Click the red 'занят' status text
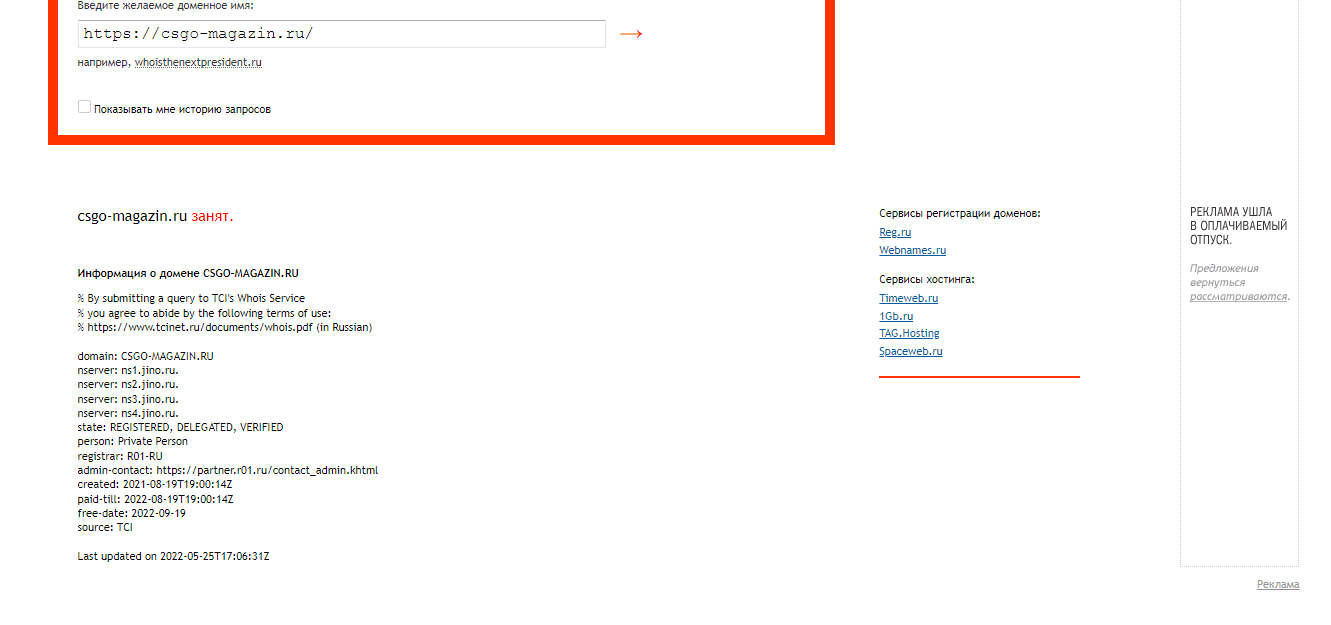1331x625 pixels. coord(212,215)
